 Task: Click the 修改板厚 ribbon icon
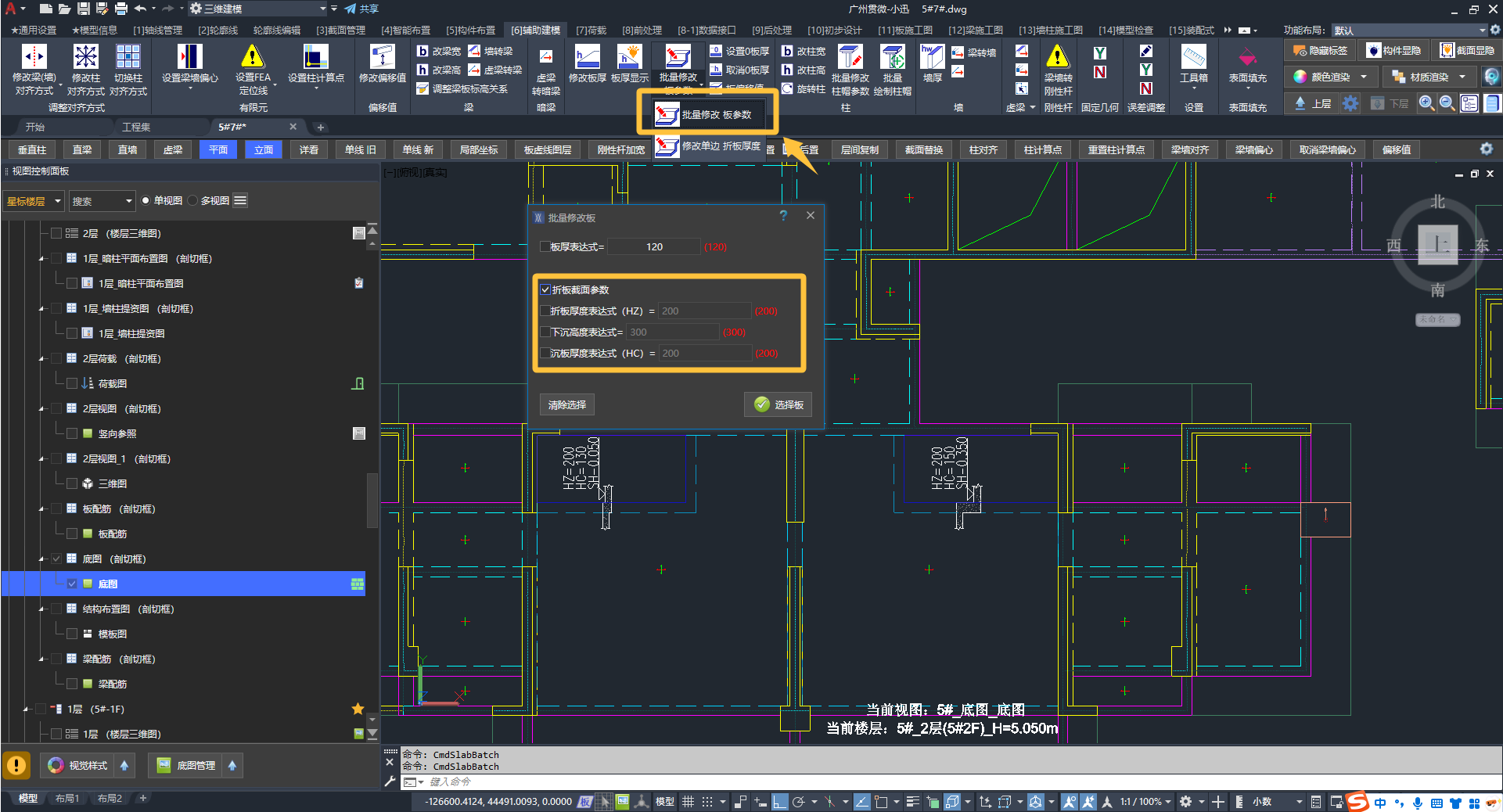[x=587, y=57]
